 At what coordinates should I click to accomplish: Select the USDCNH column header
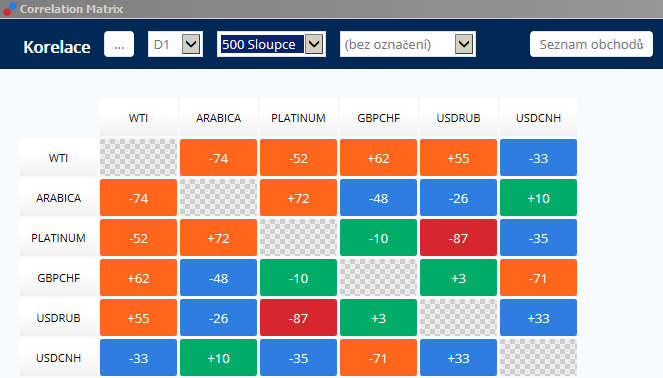click(x=538, y=118)
